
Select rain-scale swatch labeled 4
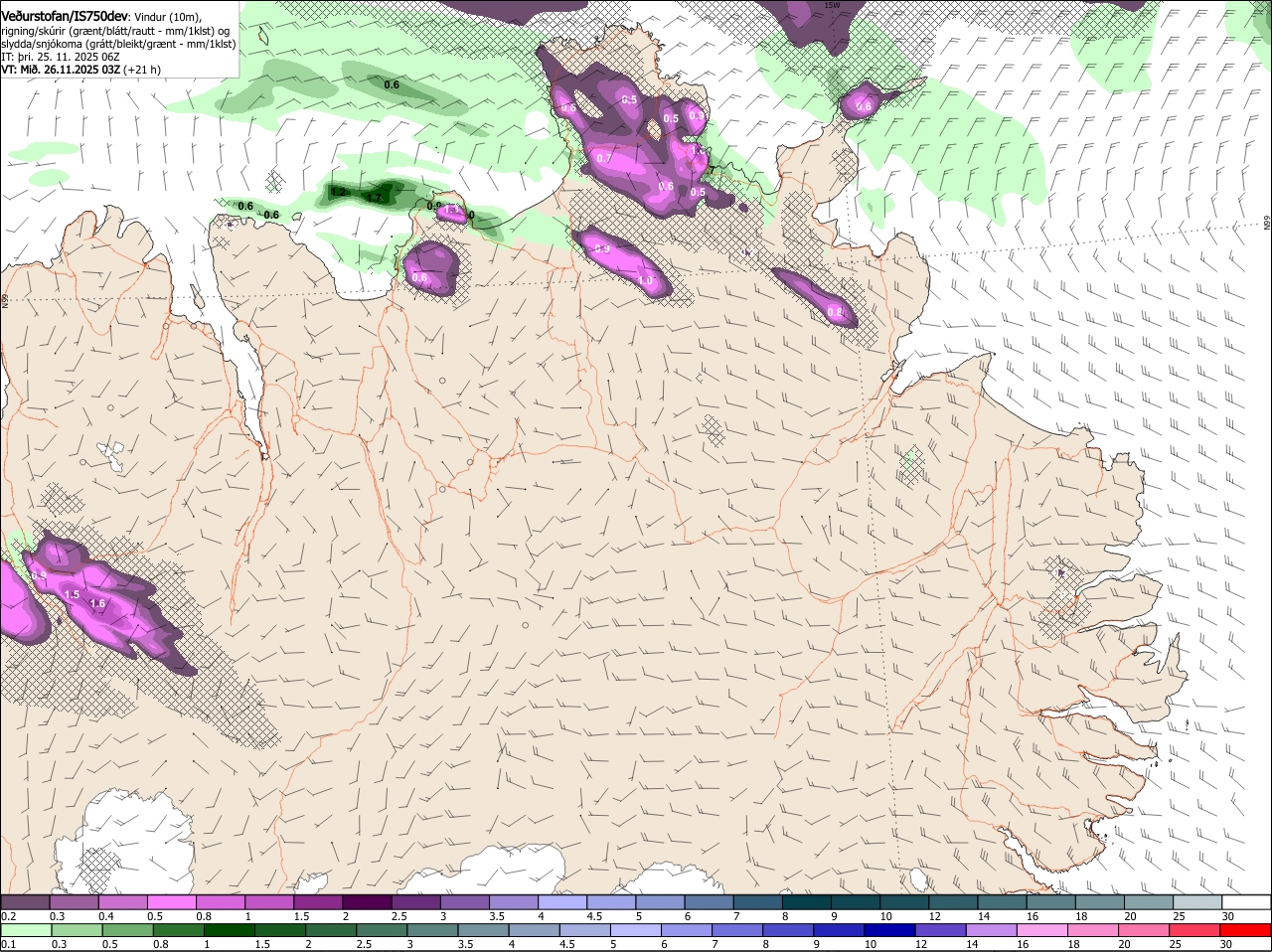coord(534,930)
